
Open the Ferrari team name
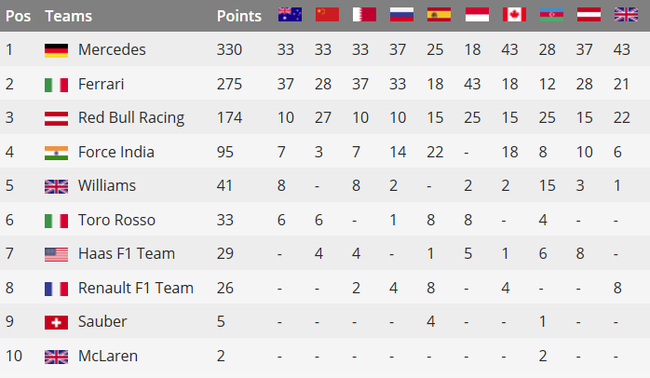coord(101,84)
